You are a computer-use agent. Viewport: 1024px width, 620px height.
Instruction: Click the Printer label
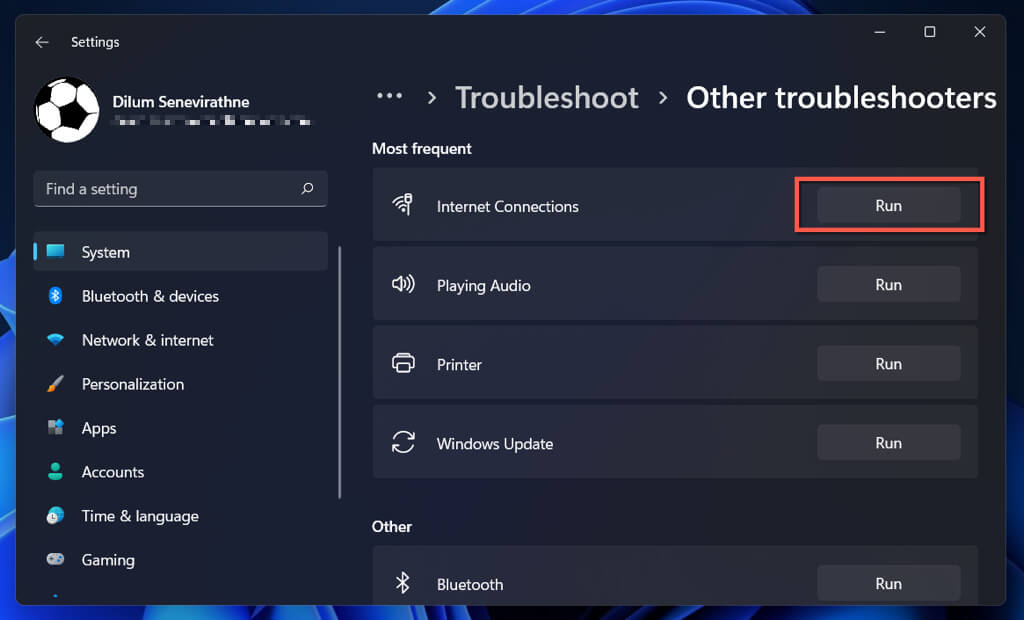click(459, 365)
